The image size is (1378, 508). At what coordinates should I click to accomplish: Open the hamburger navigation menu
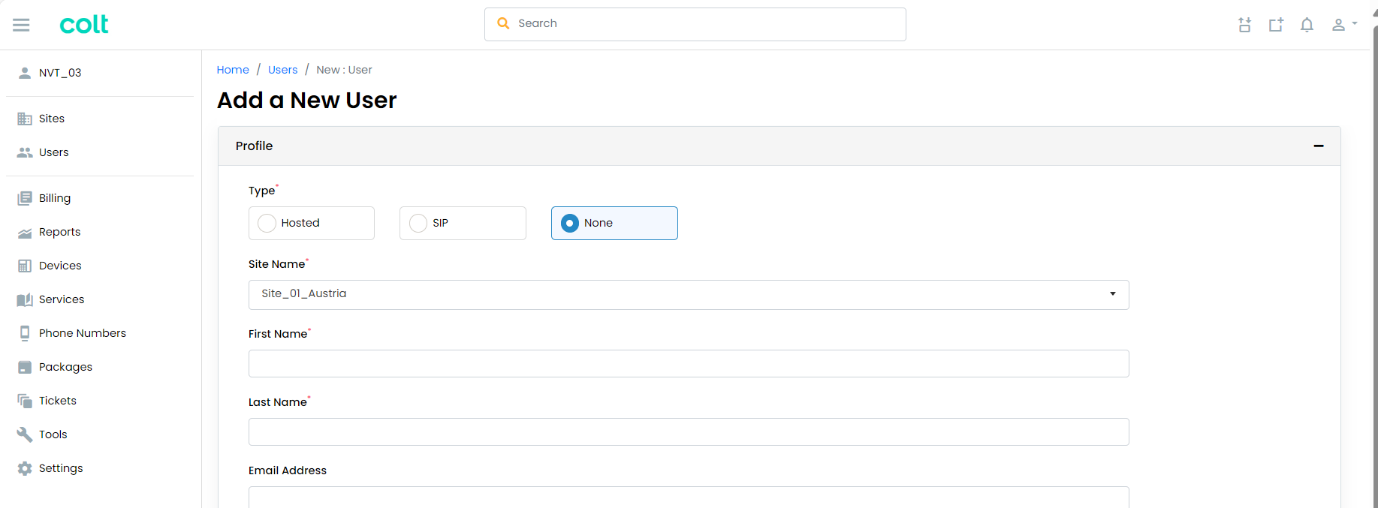click(x=21, y=25)
